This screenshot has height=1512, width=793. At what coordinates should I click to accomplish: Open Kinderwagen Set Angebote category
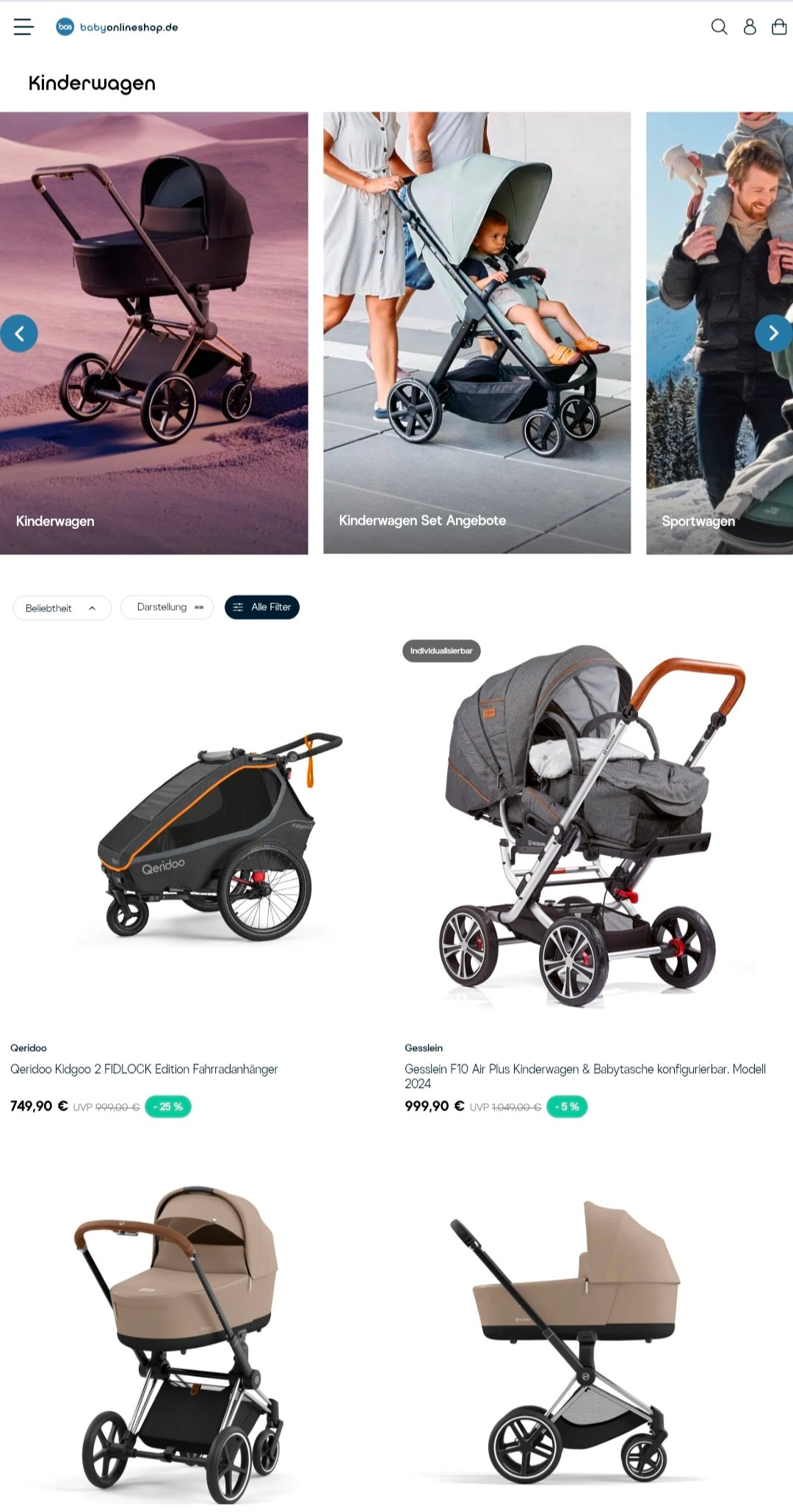[477, 333]
